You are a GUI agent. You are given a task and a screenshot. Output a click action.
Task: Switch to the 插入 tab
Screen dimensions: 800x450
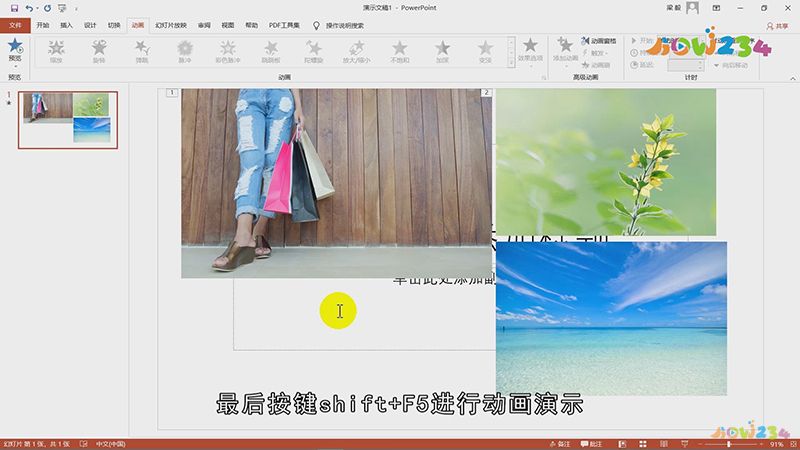66,25
